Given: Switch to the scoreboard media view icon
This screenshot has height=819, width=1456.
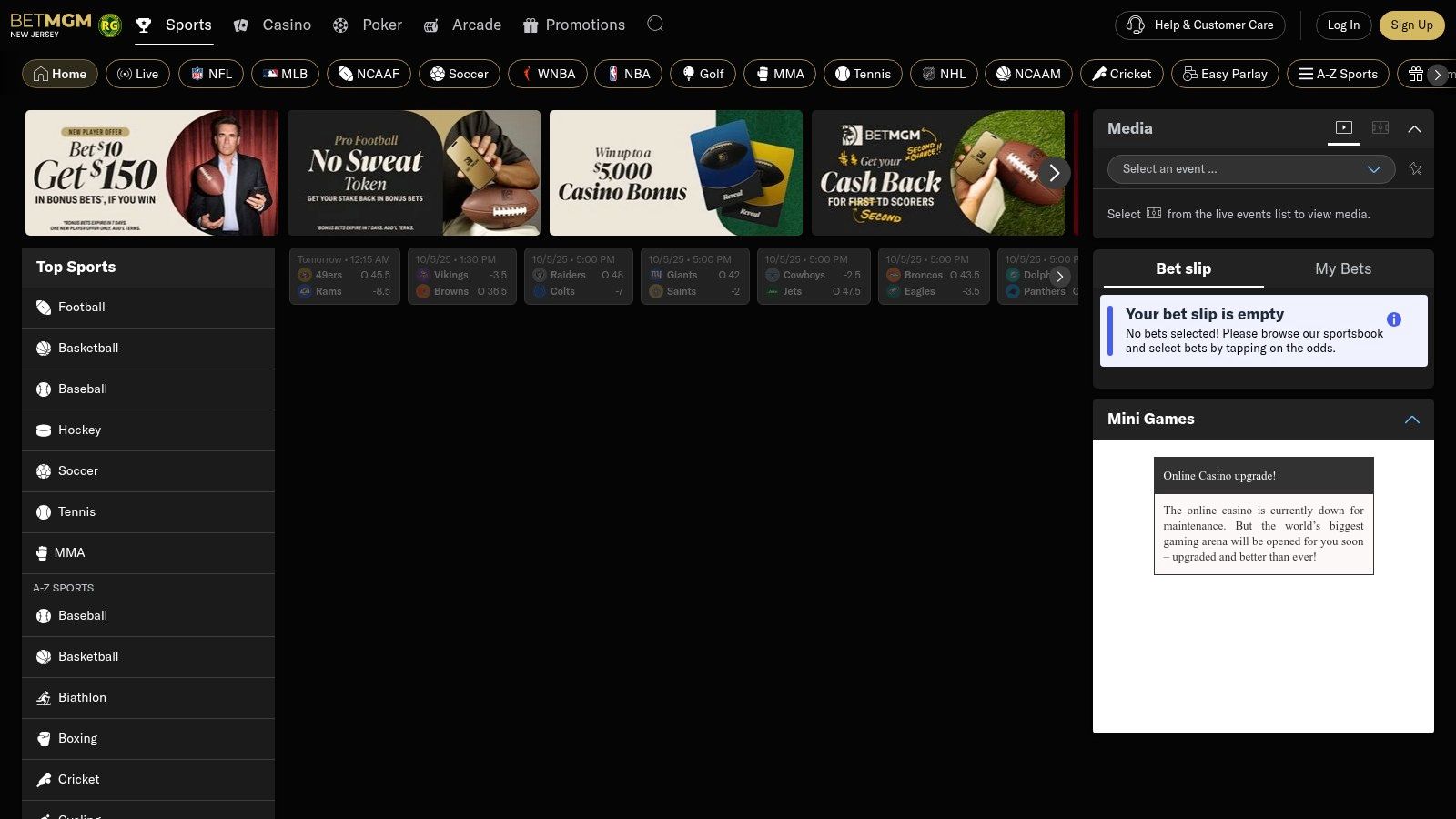Looking at the screenshot, I should (x=1380, y=128).
